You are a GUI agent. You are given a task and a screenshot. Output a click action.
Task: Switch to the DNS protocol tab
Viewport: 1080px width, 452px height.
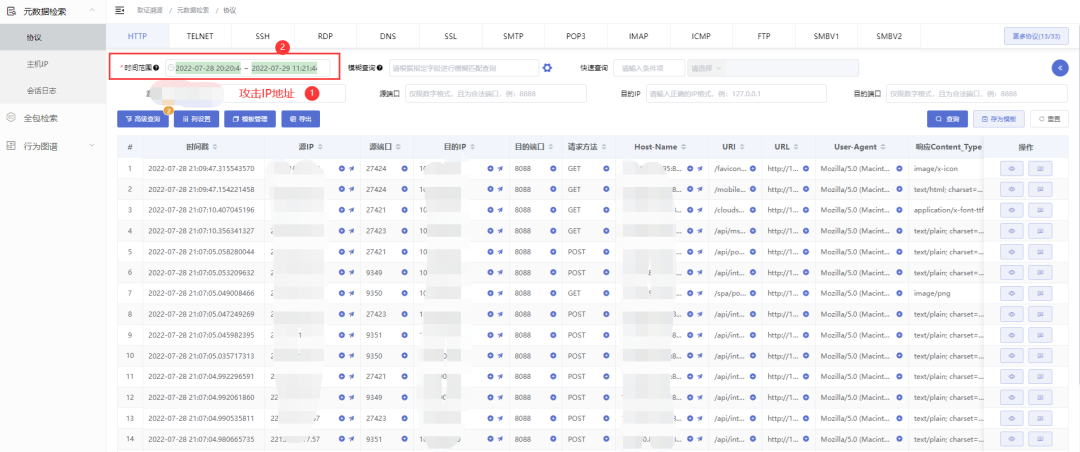[388, 36]
